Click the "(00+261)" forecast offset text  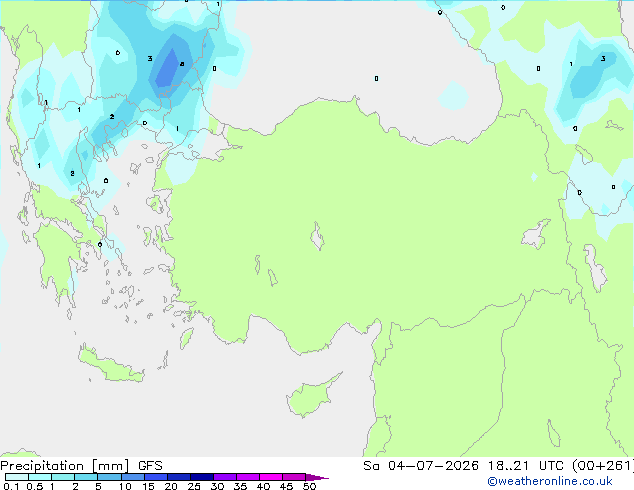pos(603,466)
